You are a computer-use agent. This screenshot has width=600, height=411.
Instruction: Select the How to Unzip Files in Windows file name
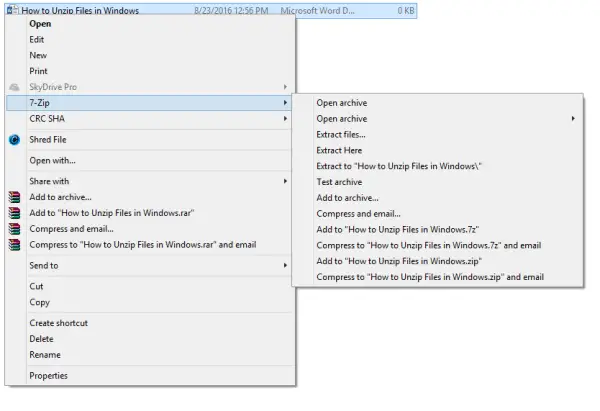click(80, 11)
